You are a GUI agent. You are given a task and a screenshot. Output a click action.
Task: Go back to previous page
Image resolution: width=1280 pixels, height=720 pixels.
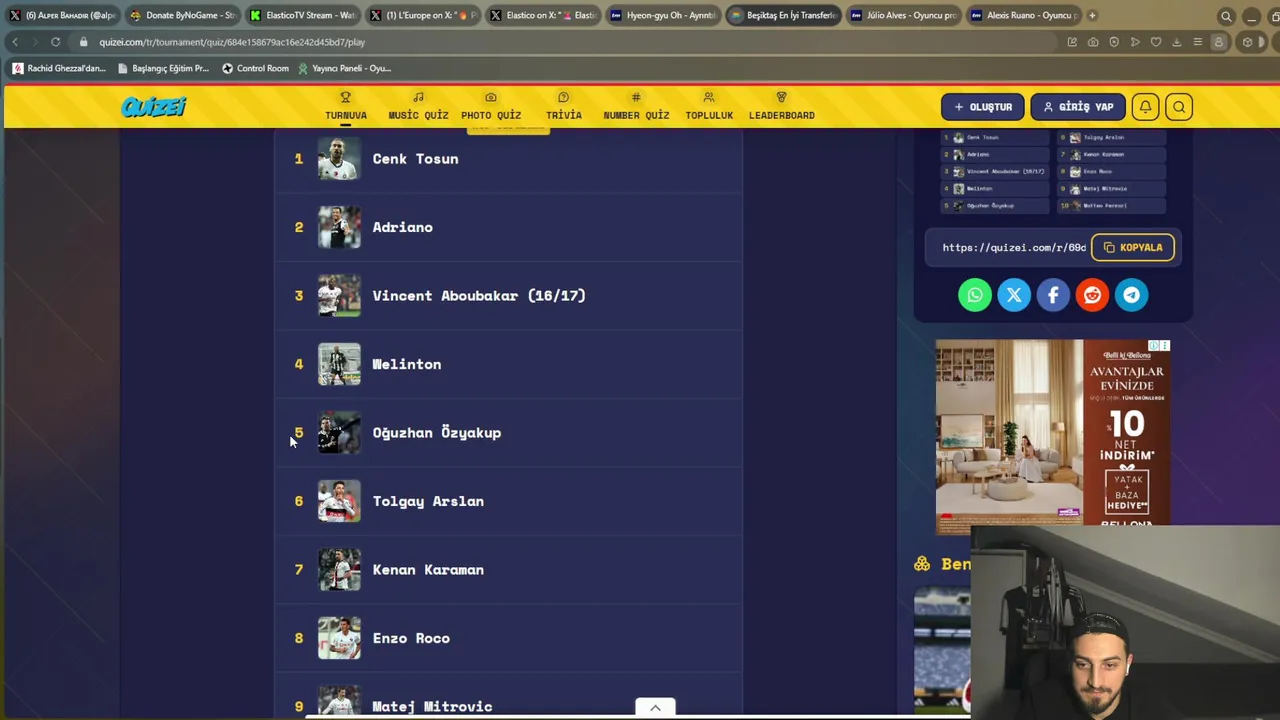[x=14, y=42]
